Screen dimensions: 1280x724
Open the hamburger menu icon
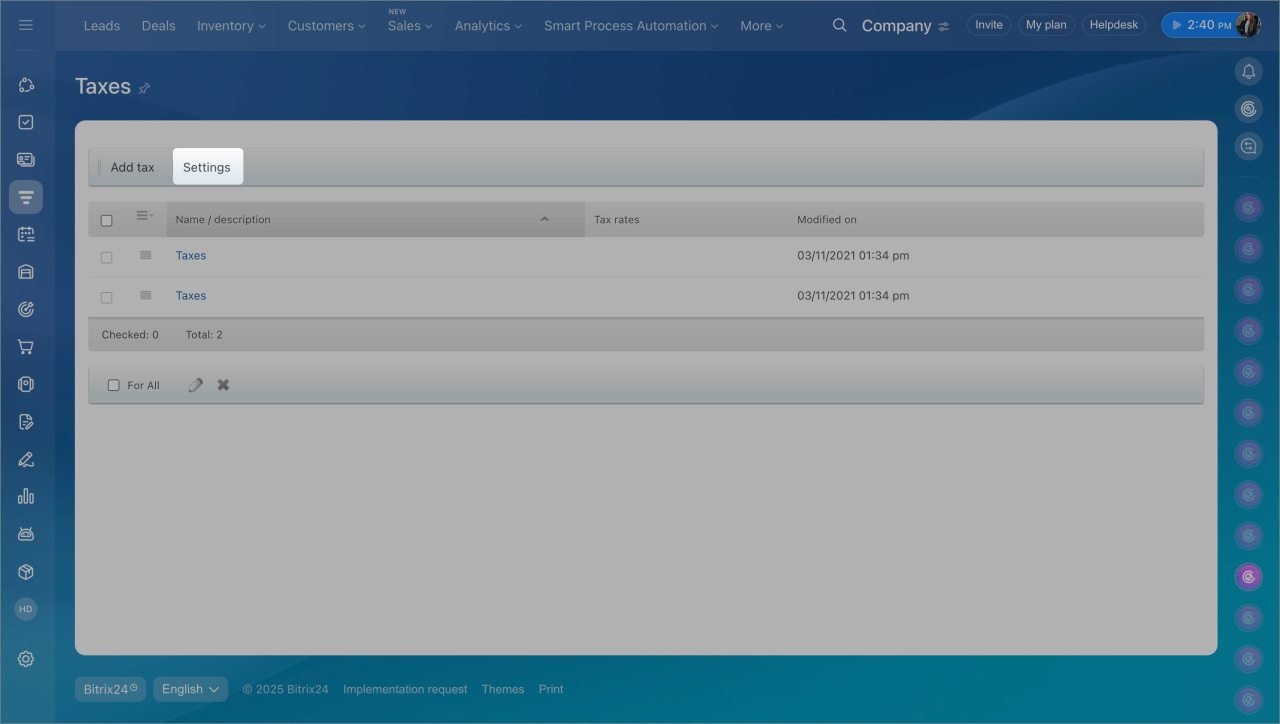(26, 25)
